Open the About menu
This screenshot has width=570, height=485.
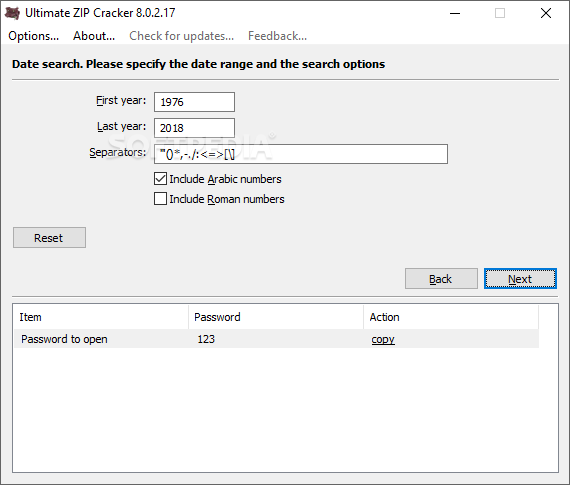click(x=94, y=36)
